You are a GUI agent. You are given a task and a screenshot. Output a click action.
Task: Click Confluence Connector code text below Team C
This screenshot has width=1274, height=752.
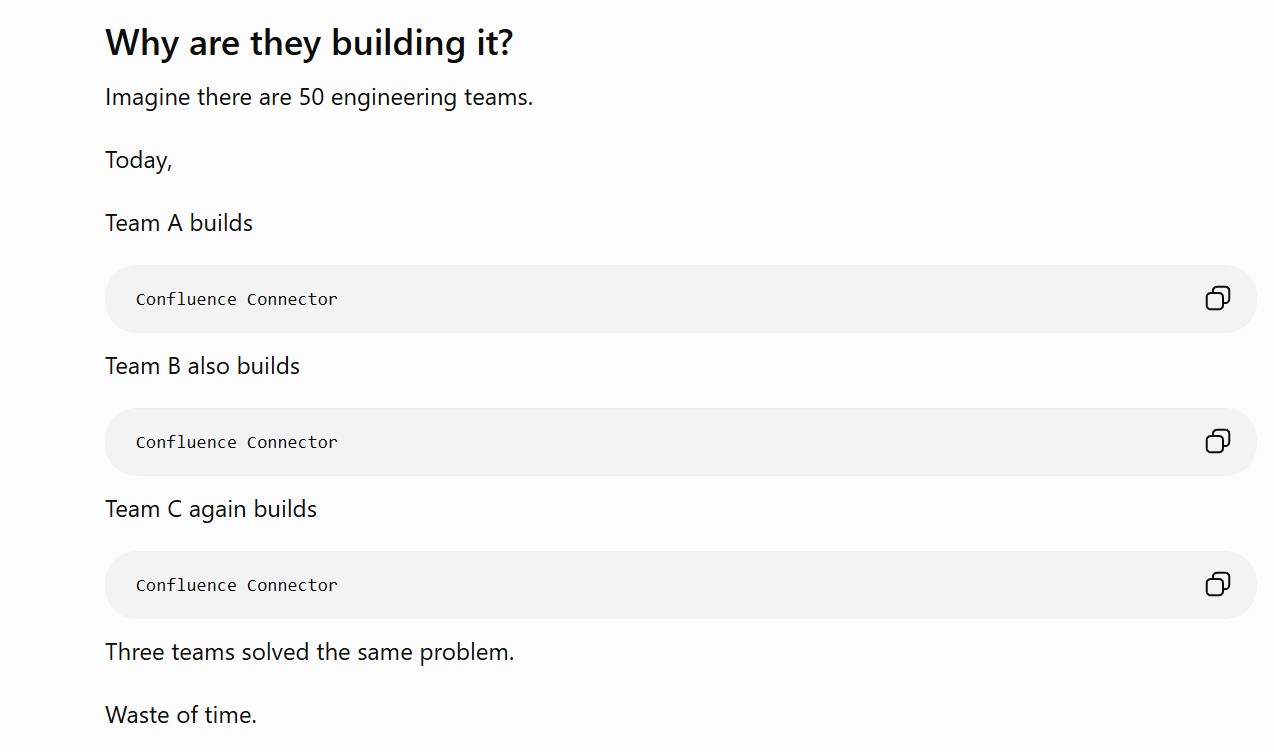pyautogui.click(x=237, y=585)
